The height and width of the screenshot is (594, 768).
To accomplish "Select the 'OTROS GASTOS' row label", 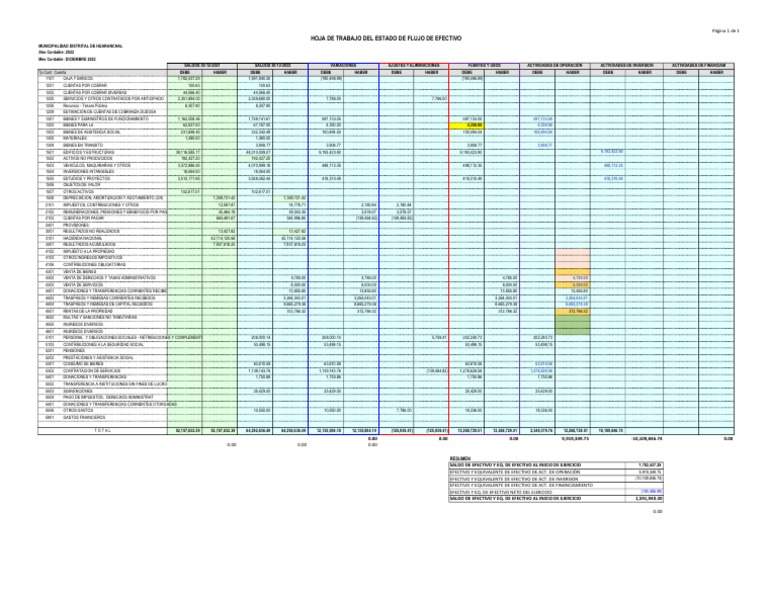I will coord(77,410).
